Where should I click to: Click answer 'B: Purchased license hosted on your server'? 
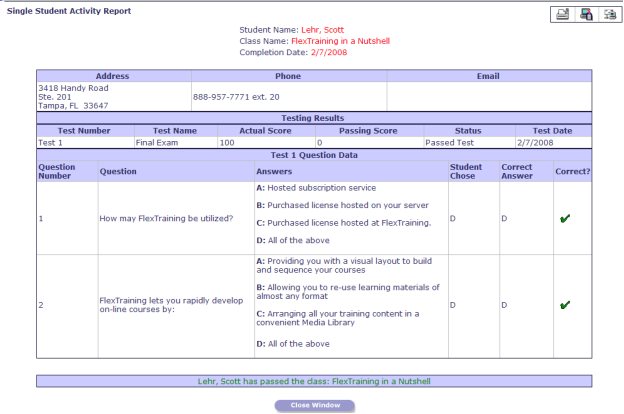(x=342, y=205)
